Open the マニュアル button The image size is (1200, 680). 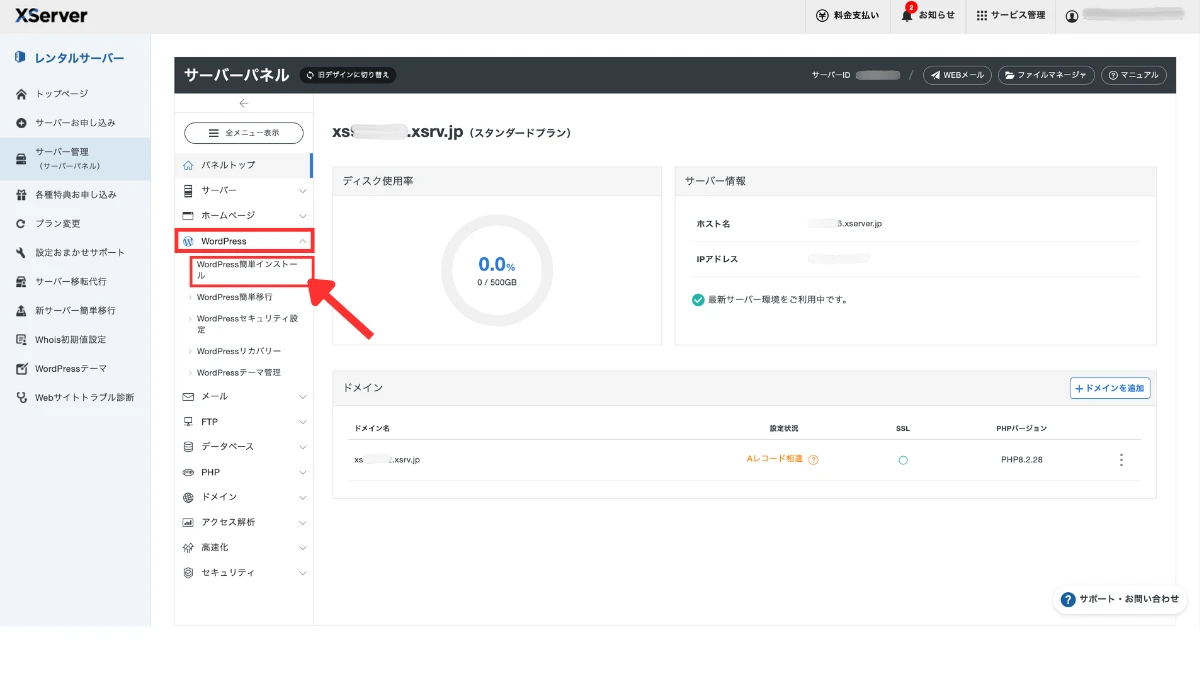[1133, 75]
